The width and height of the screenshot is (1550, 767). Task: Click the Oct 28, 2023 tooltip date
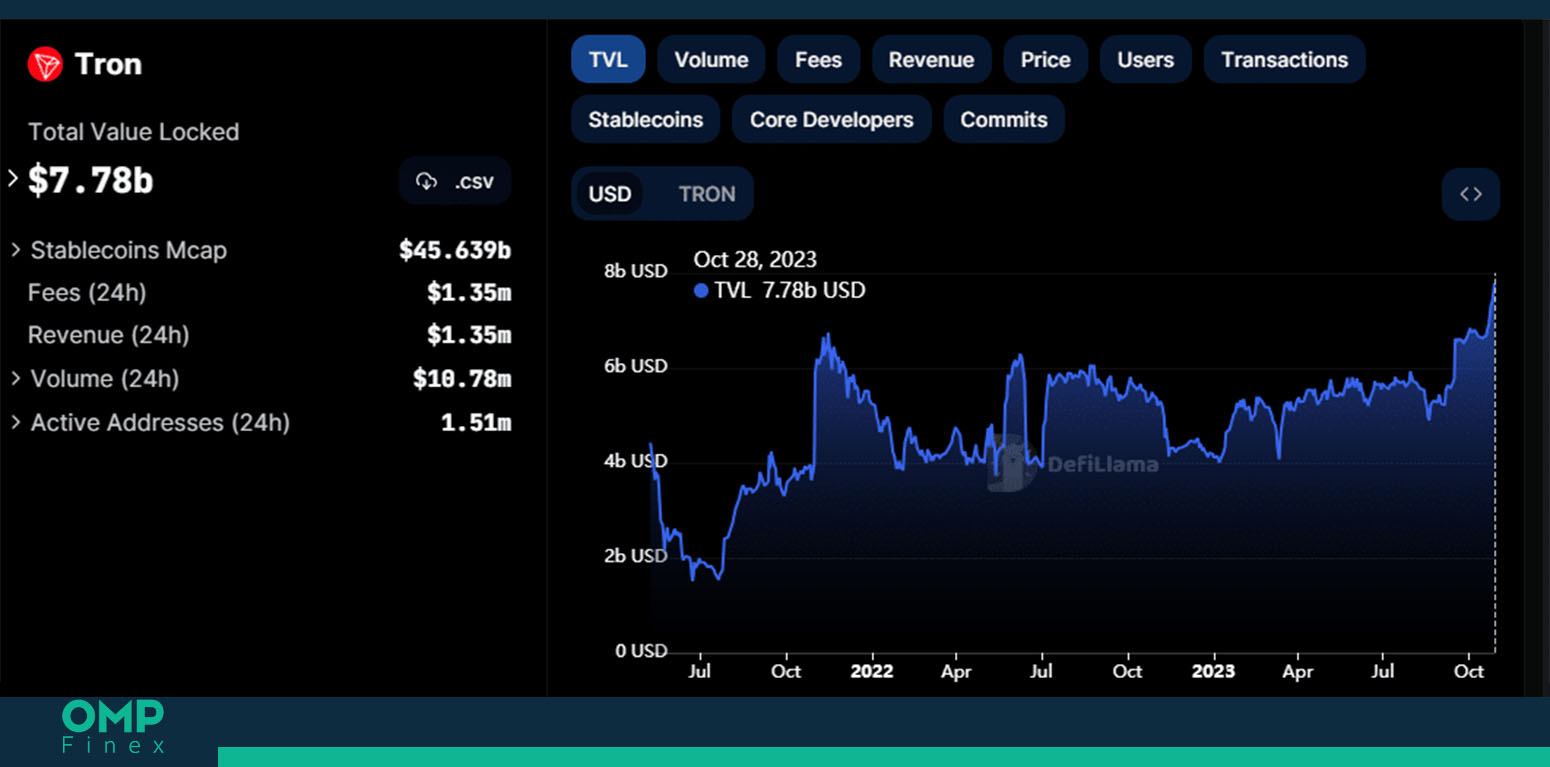[x=755, y=259]
